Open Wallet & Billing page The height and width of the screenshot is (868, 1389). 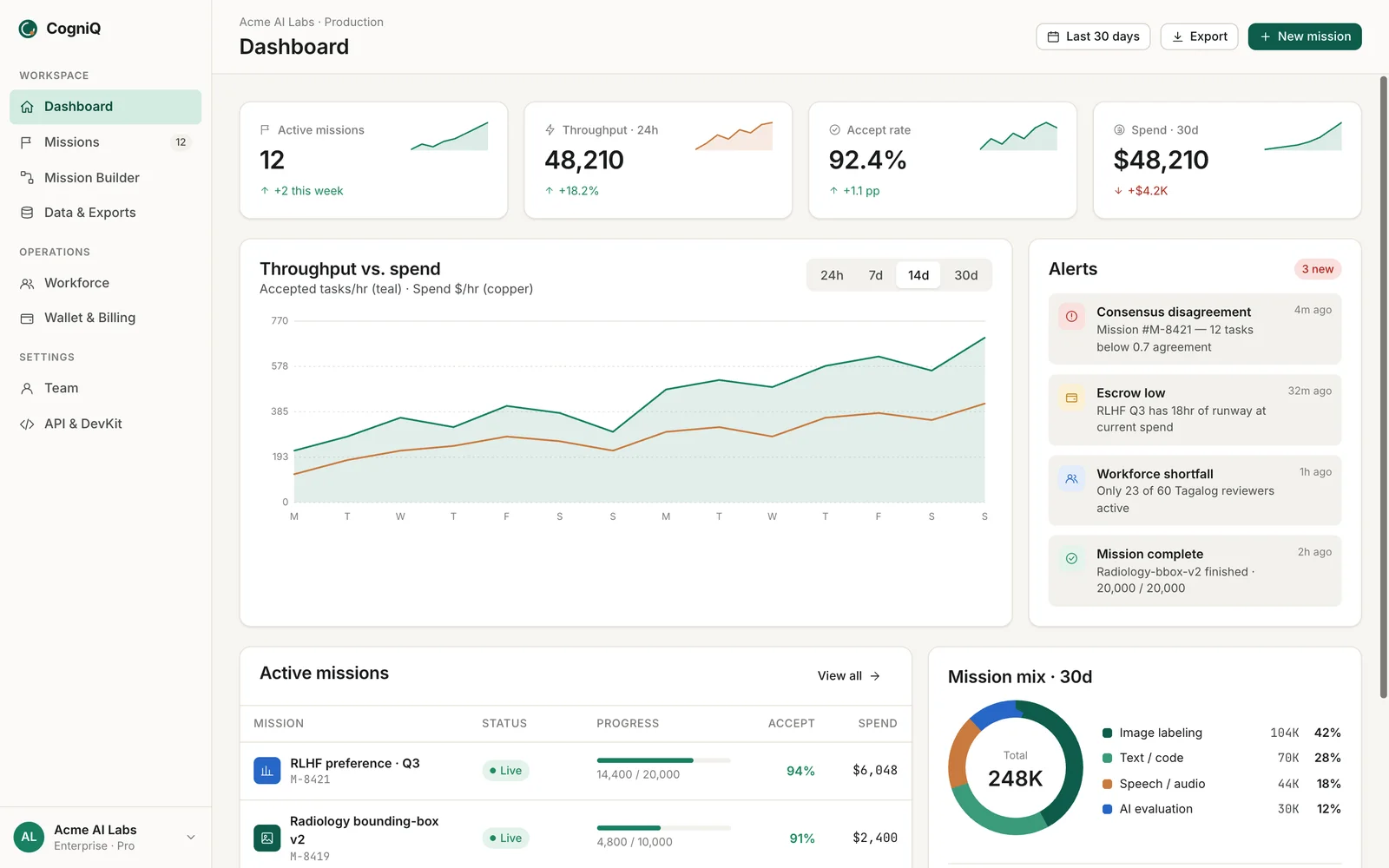[105, 318]
